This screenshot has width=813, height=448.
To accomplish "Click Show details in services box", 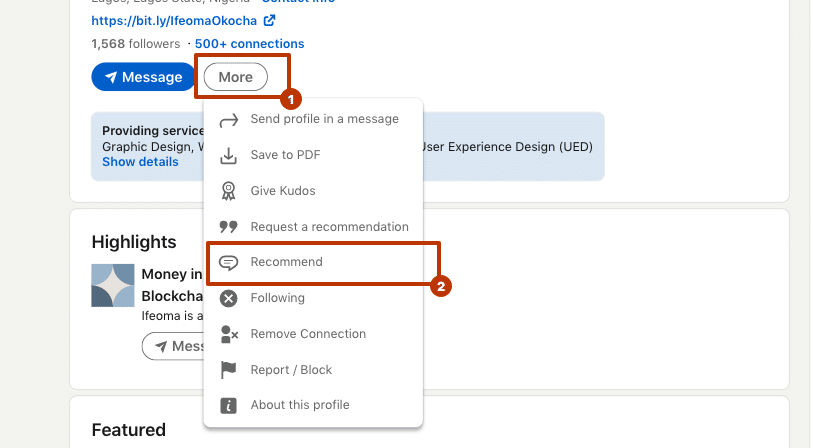I will click(x=140, y=162).
